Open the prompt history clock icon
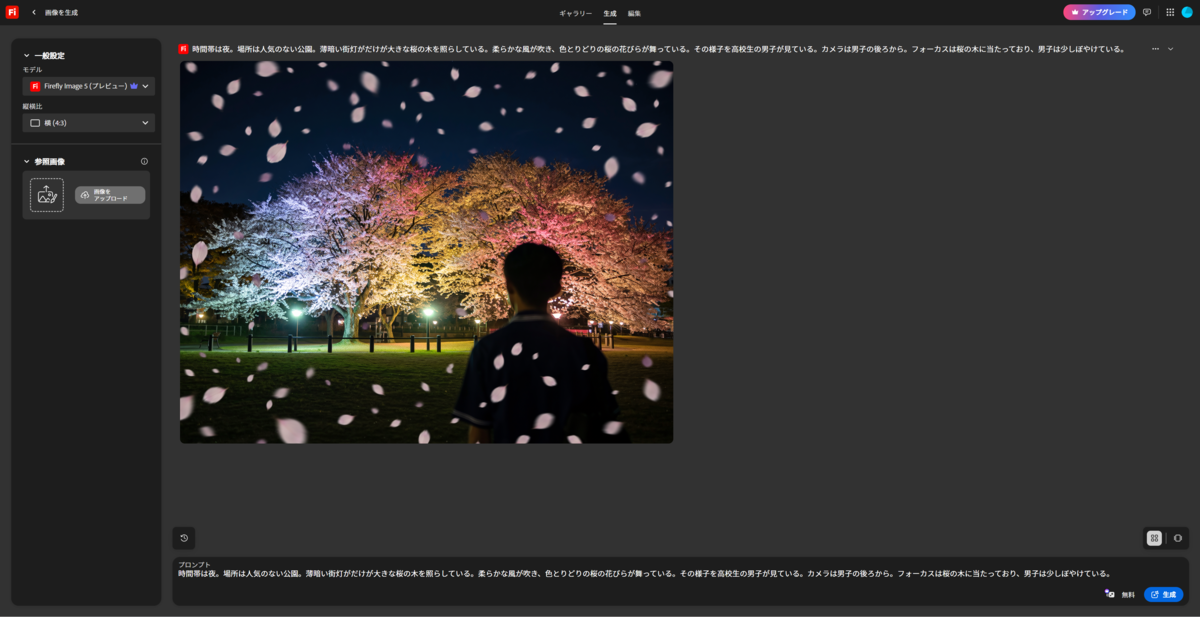1200x617 pixels. click(184, 538)
